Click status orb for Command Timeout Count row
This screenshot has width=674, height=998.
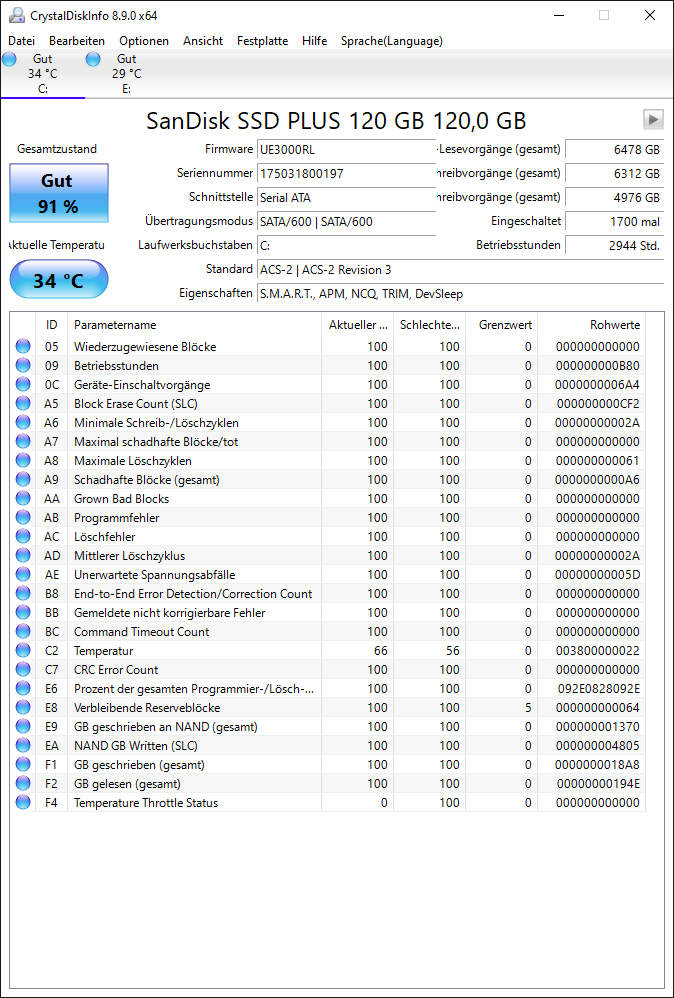tap(23, 632)
